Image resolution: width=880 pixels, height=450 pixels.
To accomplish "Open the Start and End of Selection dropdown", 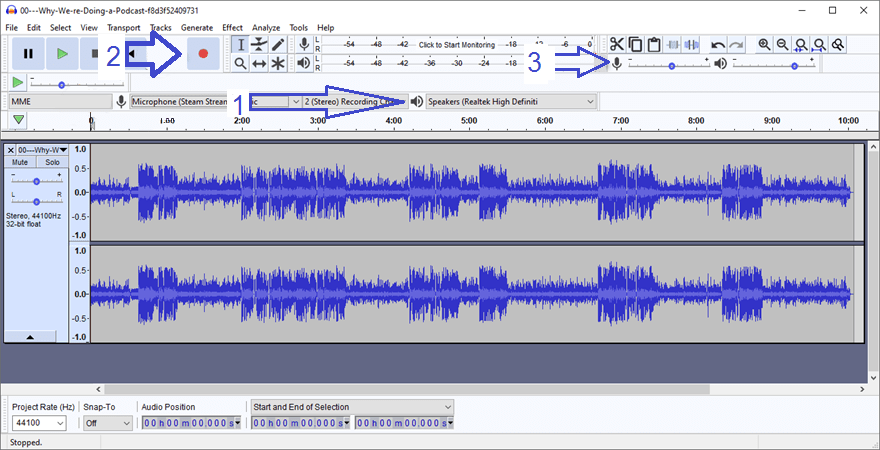I will [352, 407].
